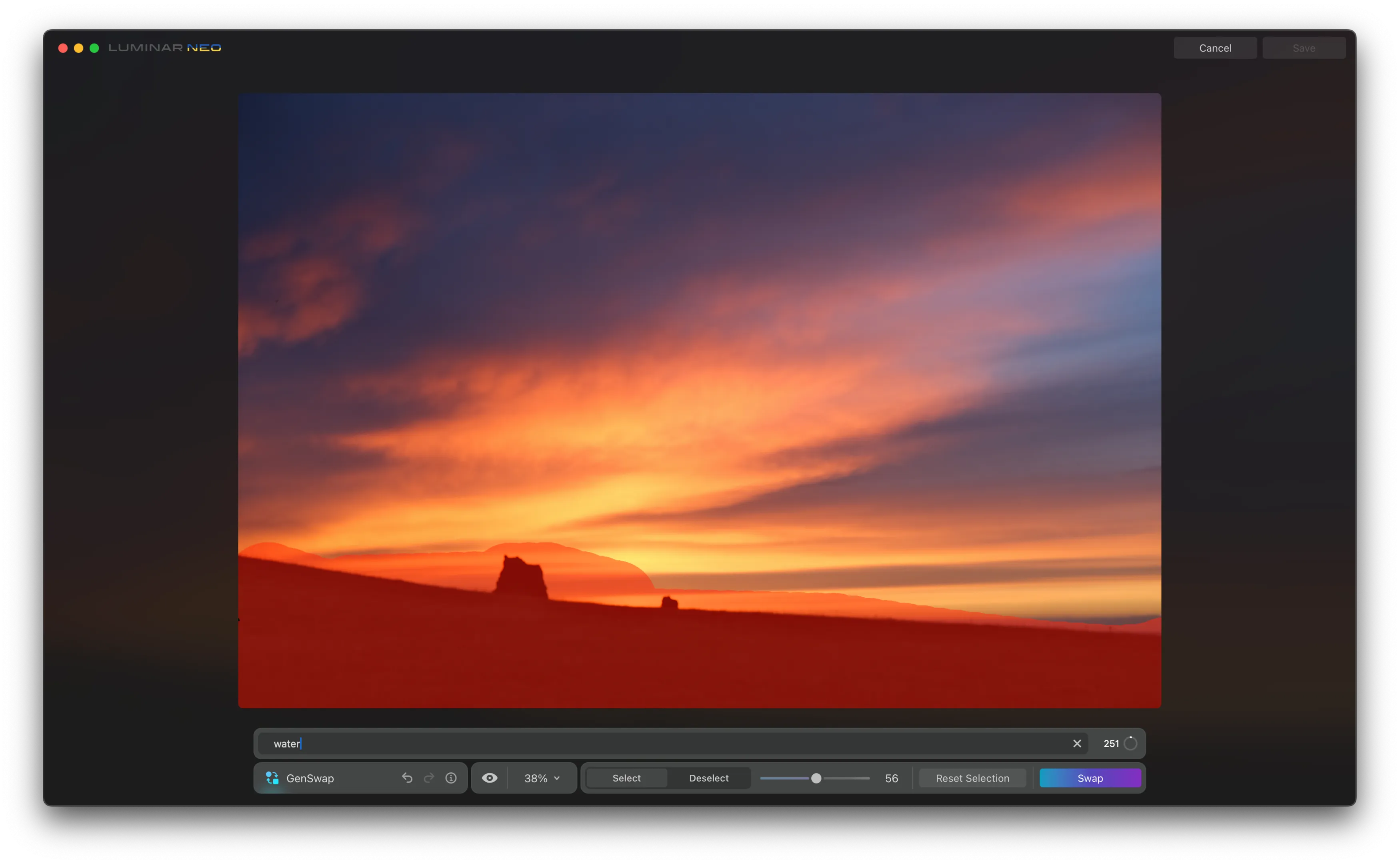The image size is (1400, 864).
Task: Undo the last action
Action: [407, 778]
